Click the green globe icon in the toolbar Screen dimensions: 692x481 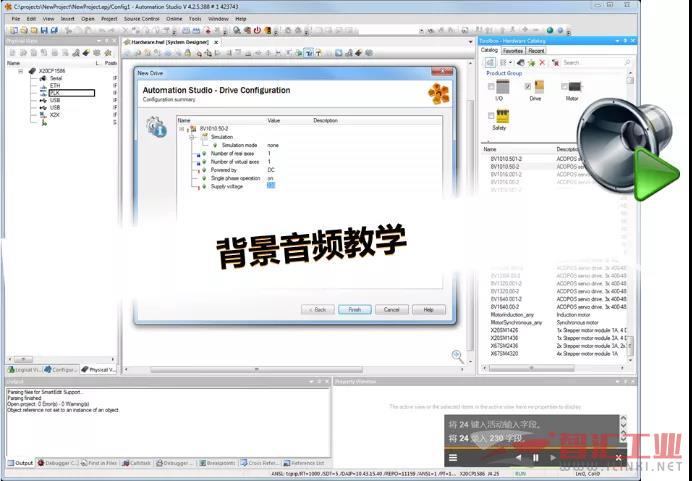(x=550, y=30)
